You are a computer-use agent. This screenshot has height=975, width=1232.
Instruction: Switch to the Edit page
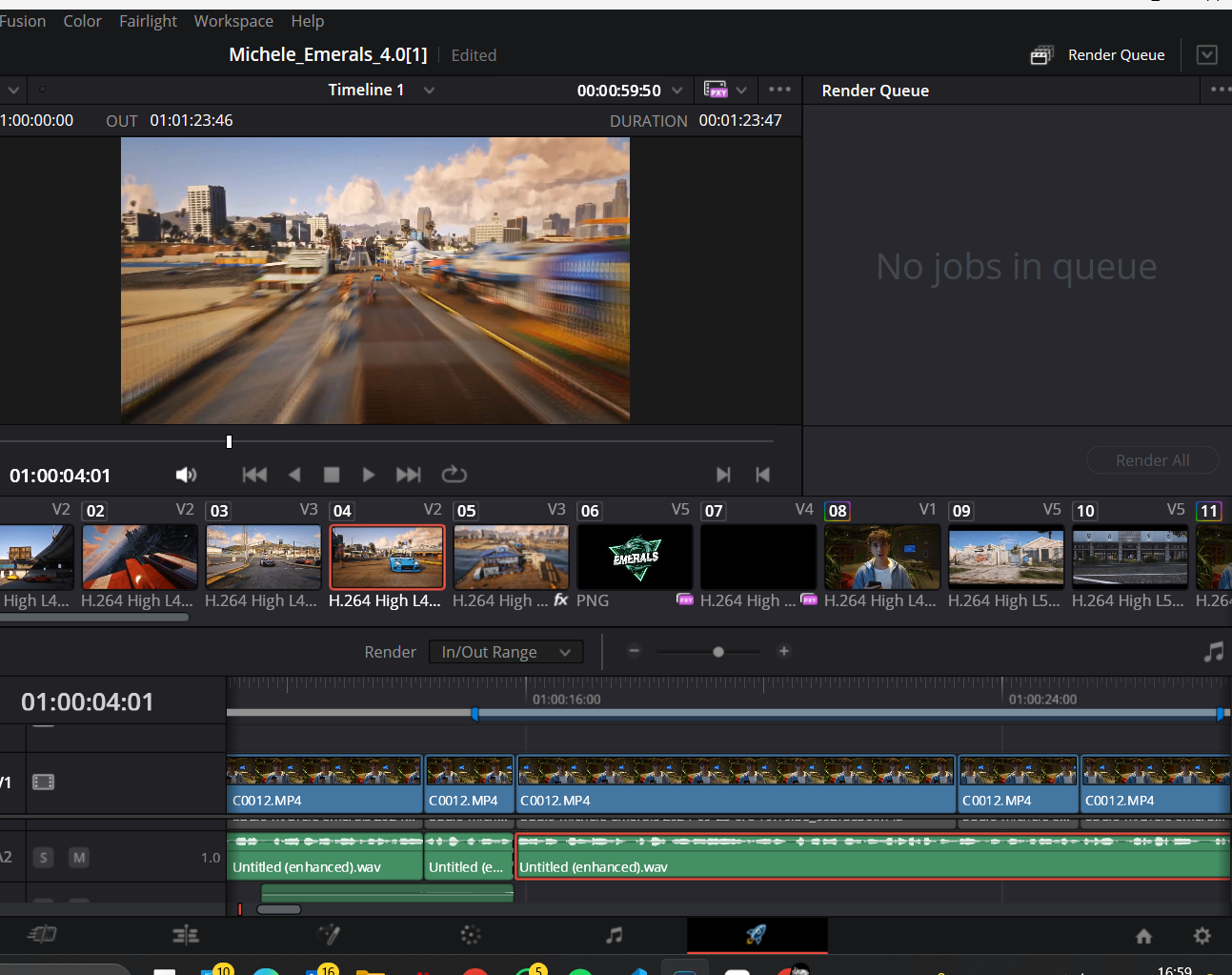pyautogui.click(x=186, y=935)
